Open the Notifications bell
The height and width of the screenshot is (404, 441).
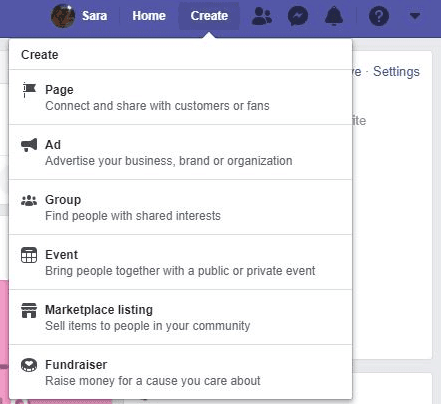pyautogui.click(x=334, y=16)
